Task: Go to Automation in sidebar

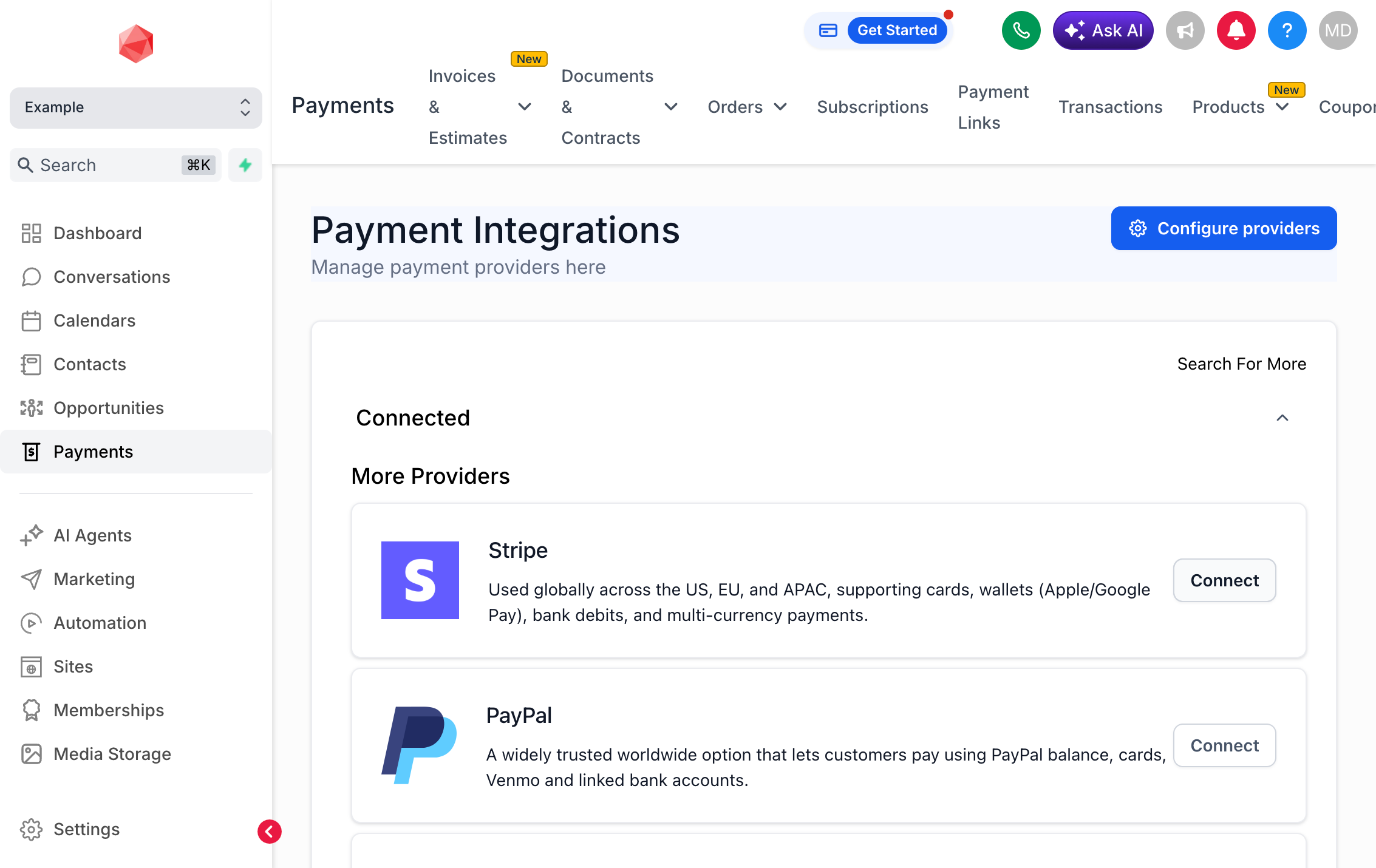Action: coord(136,623)
